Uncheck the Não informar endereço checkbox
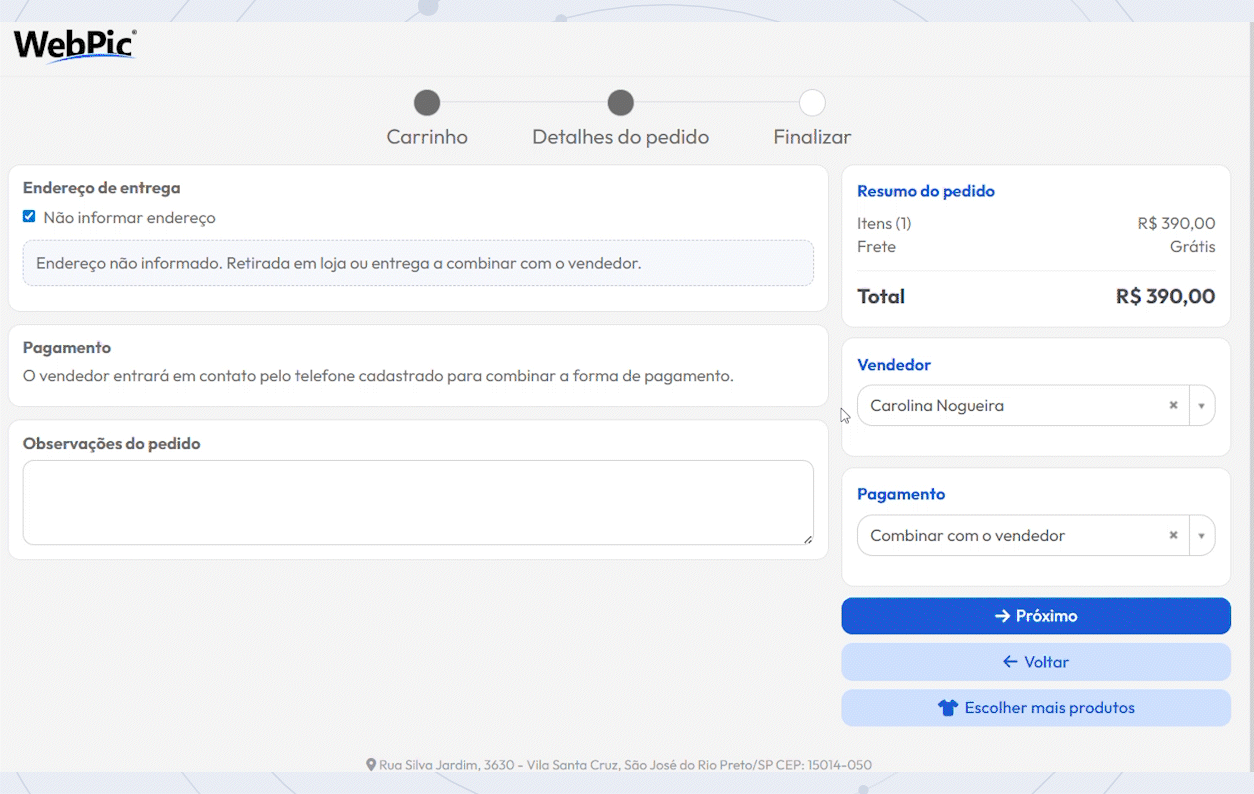This screenshot has width=1254, height=794. click(x=29, y=217)
